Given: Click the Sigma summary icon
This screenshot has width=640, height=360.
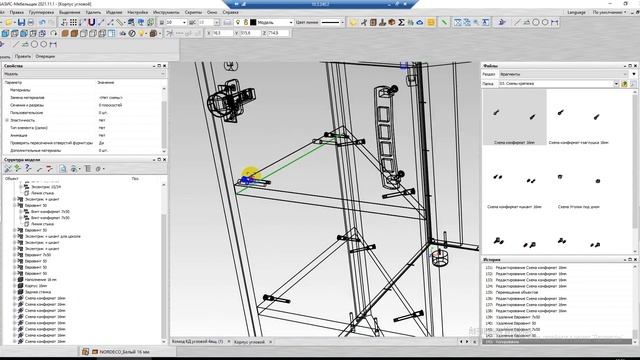Looking at the screenshot, I should click(401, 22).
